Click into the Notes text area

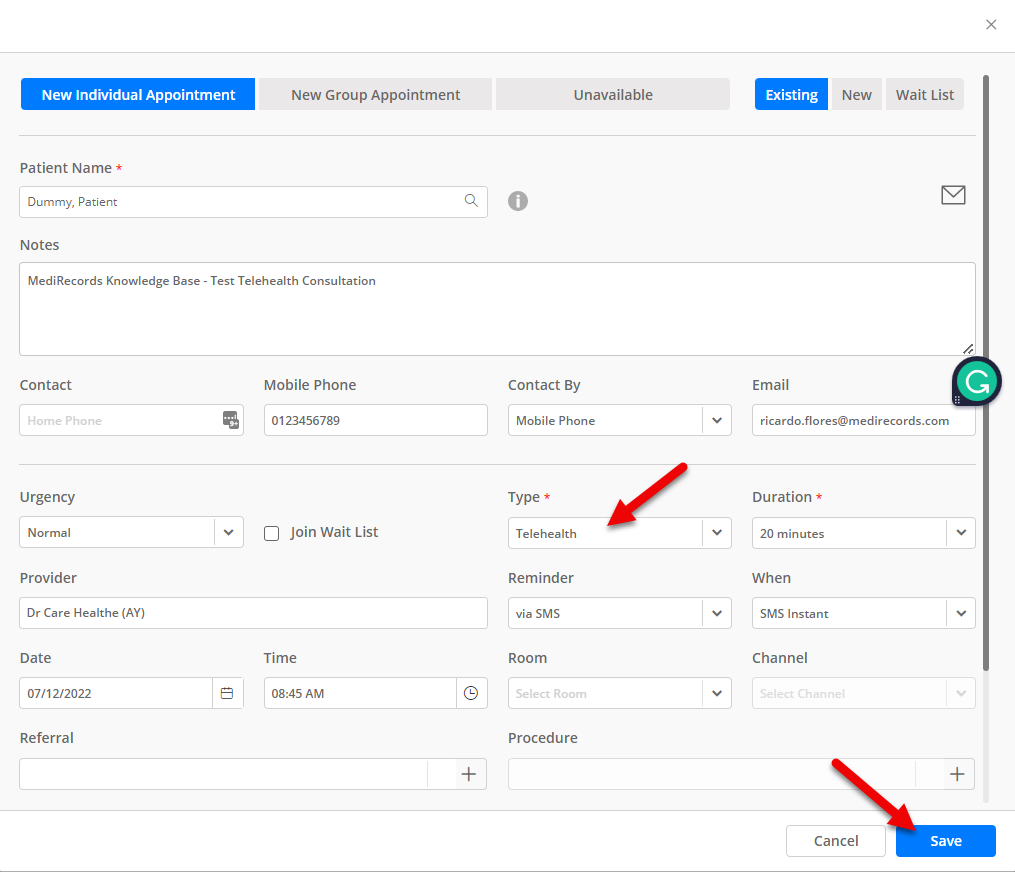tap(497, 309)
